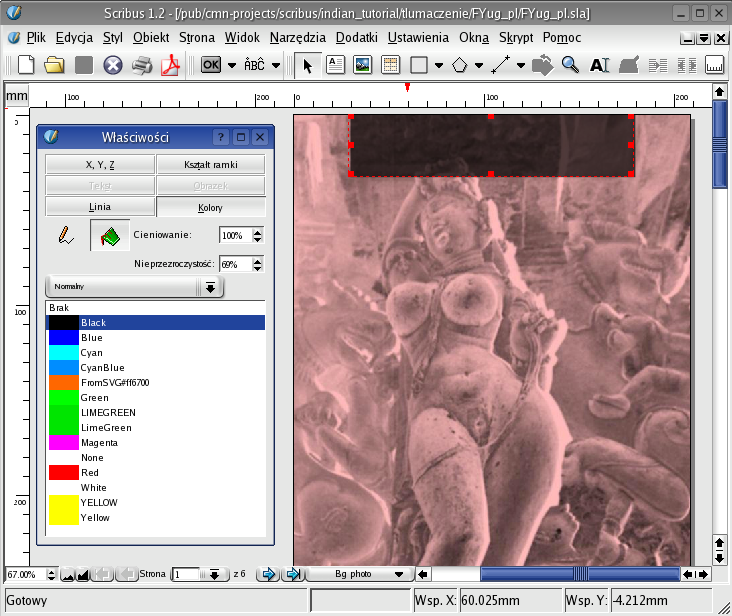Open the Obiekt menu
732x616 pixels.
151,37
